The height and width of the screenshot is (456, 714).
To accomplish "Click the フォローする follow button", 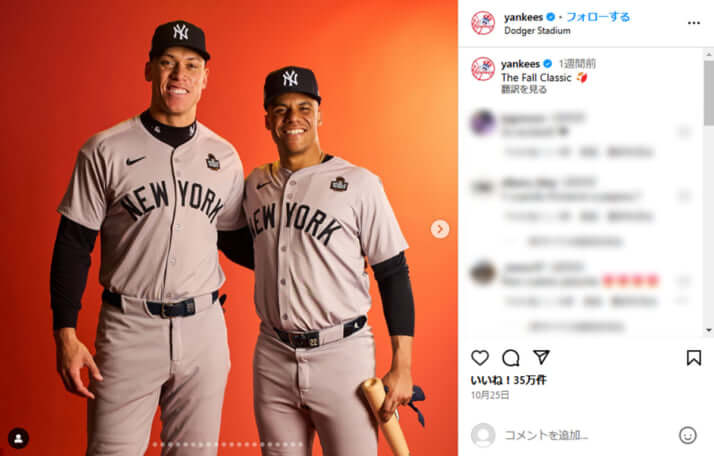I will tap(598, 17).
